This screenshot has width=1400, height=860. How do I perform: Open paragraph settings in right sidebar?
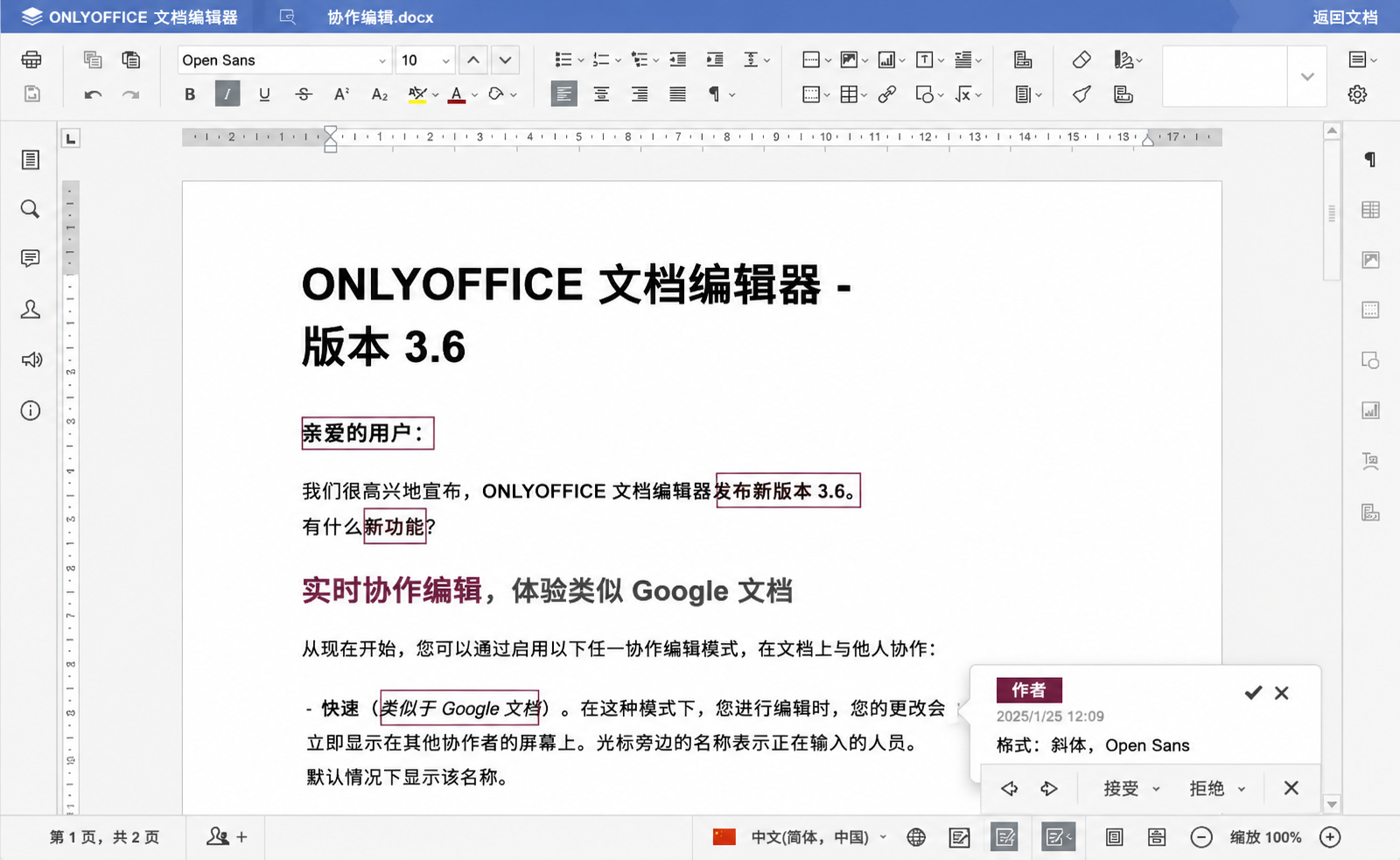[1370, 159]
